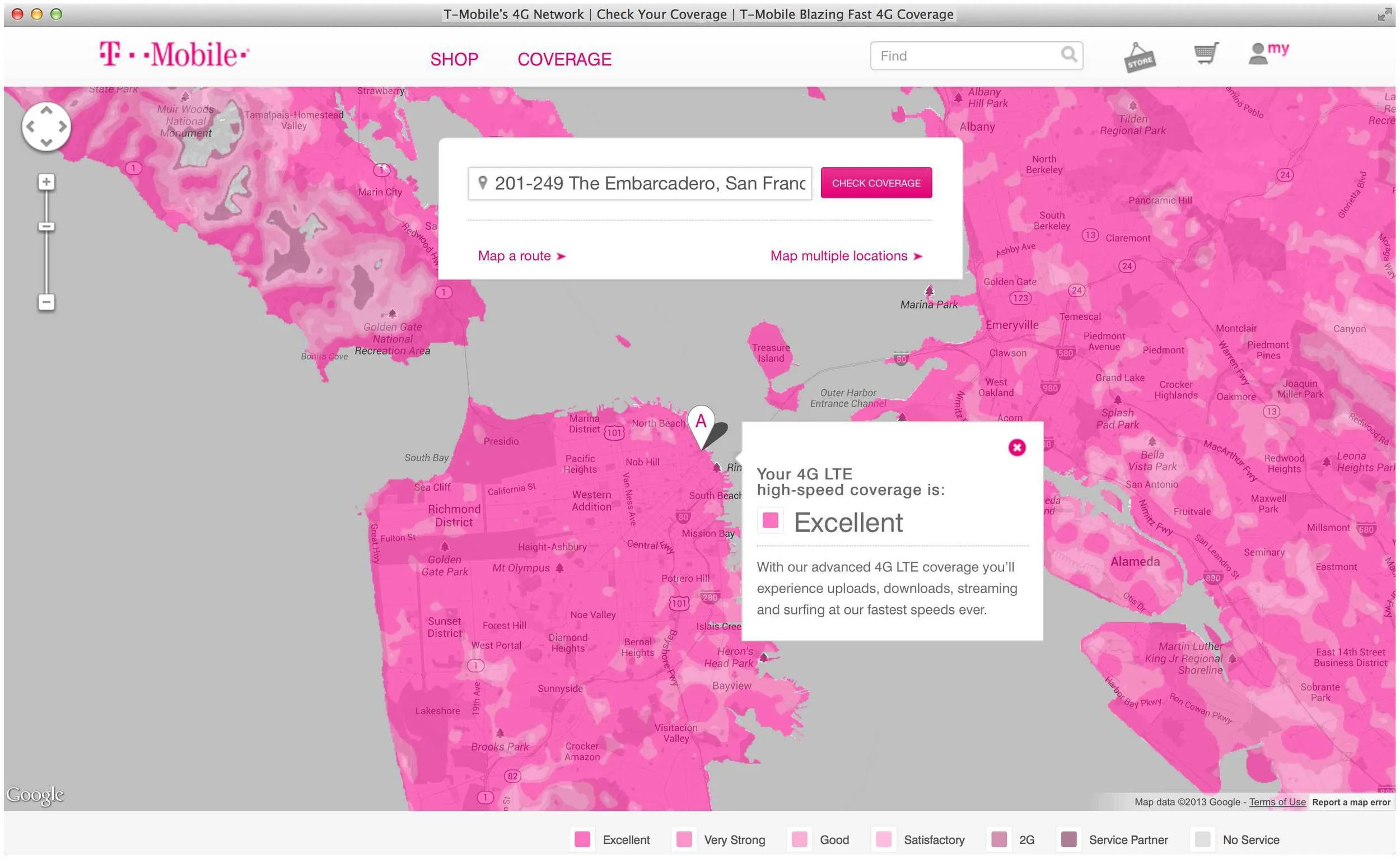Pan the map right arrow
The image size is (1400, 862).
pyautogui.click(x=63, y=127)
